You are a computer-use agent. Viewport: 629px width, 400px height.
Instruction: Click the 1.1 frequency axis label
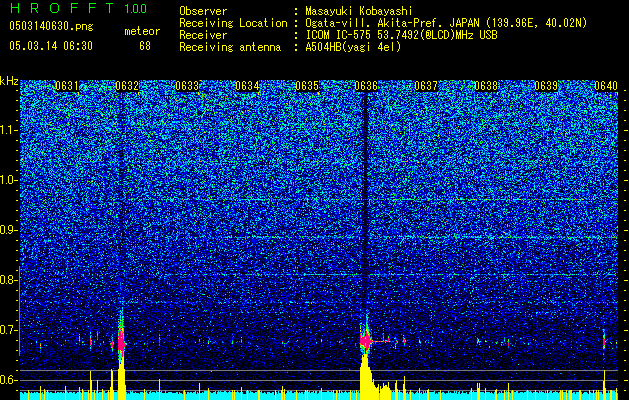click(x=7, y=130)
